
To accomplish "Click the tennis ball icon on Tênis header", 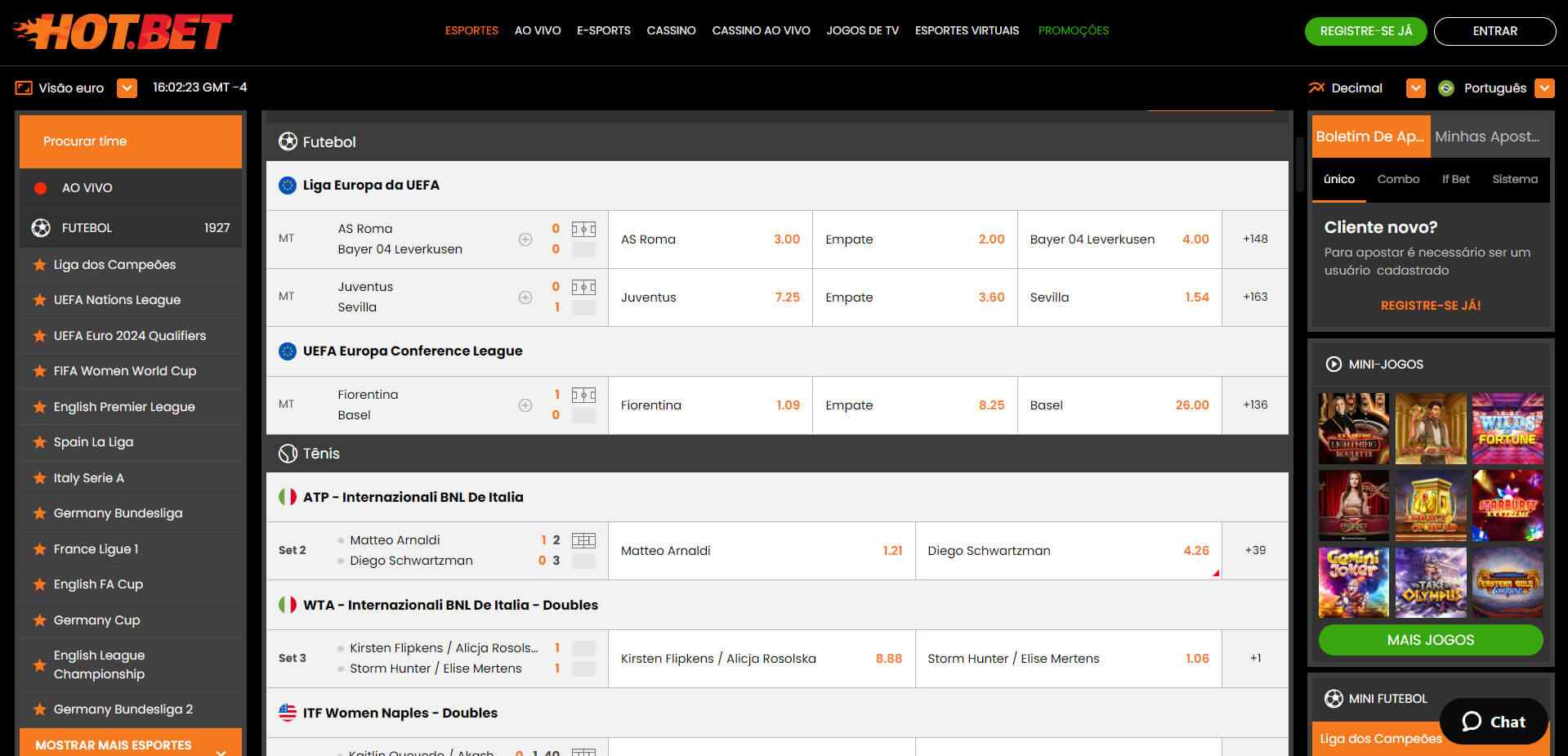I will coord(288,454).
